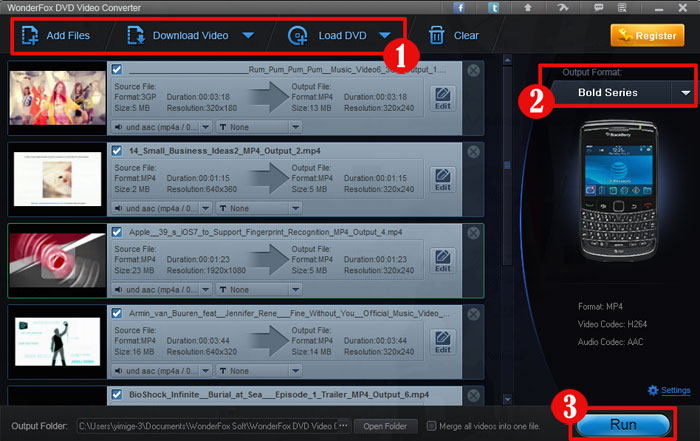Click the list/menu icon in title bar

pyautogui.click(x=622, y=8)
